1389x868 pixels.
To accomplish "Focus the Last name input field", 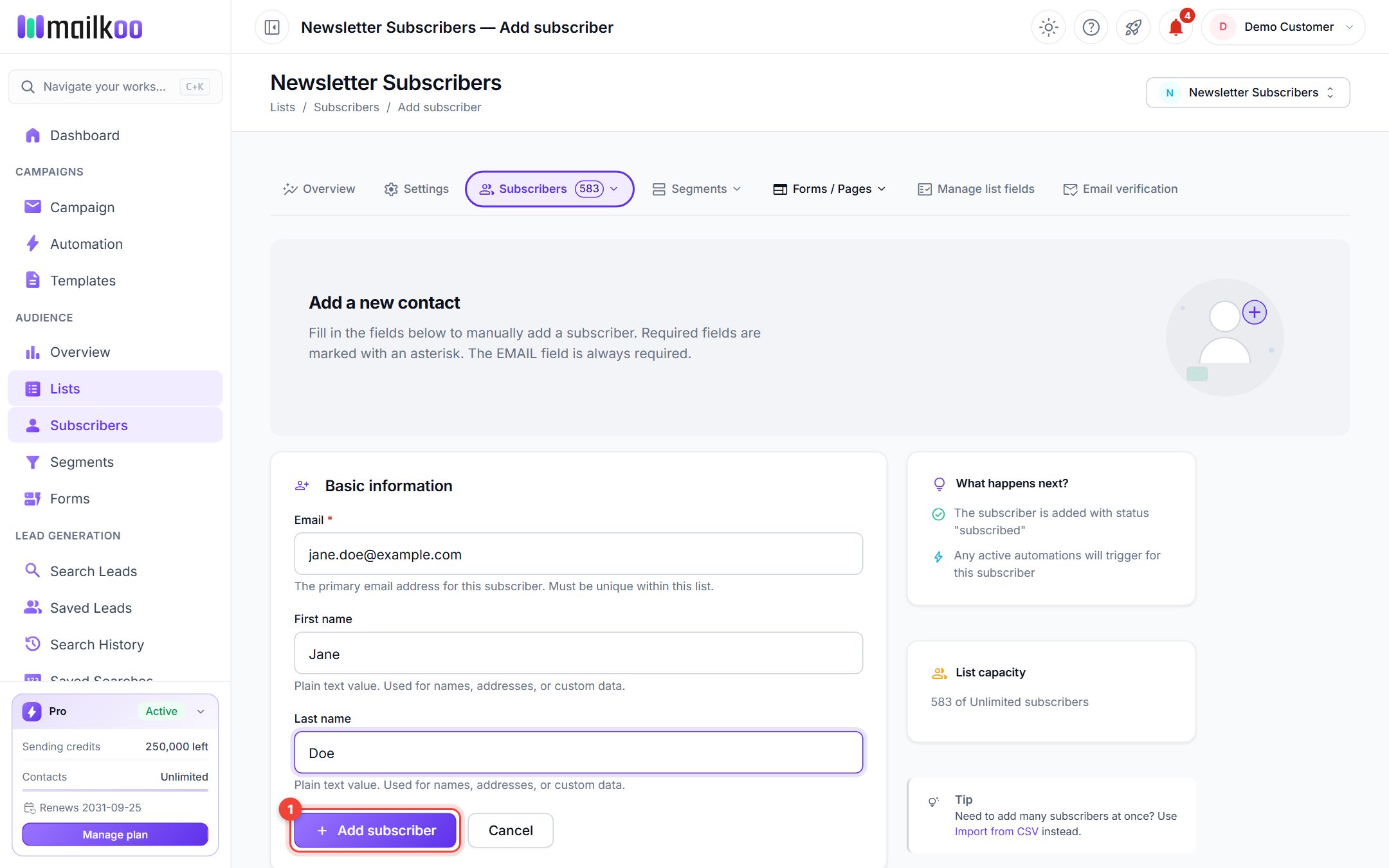I will click(x=578, y=752).
